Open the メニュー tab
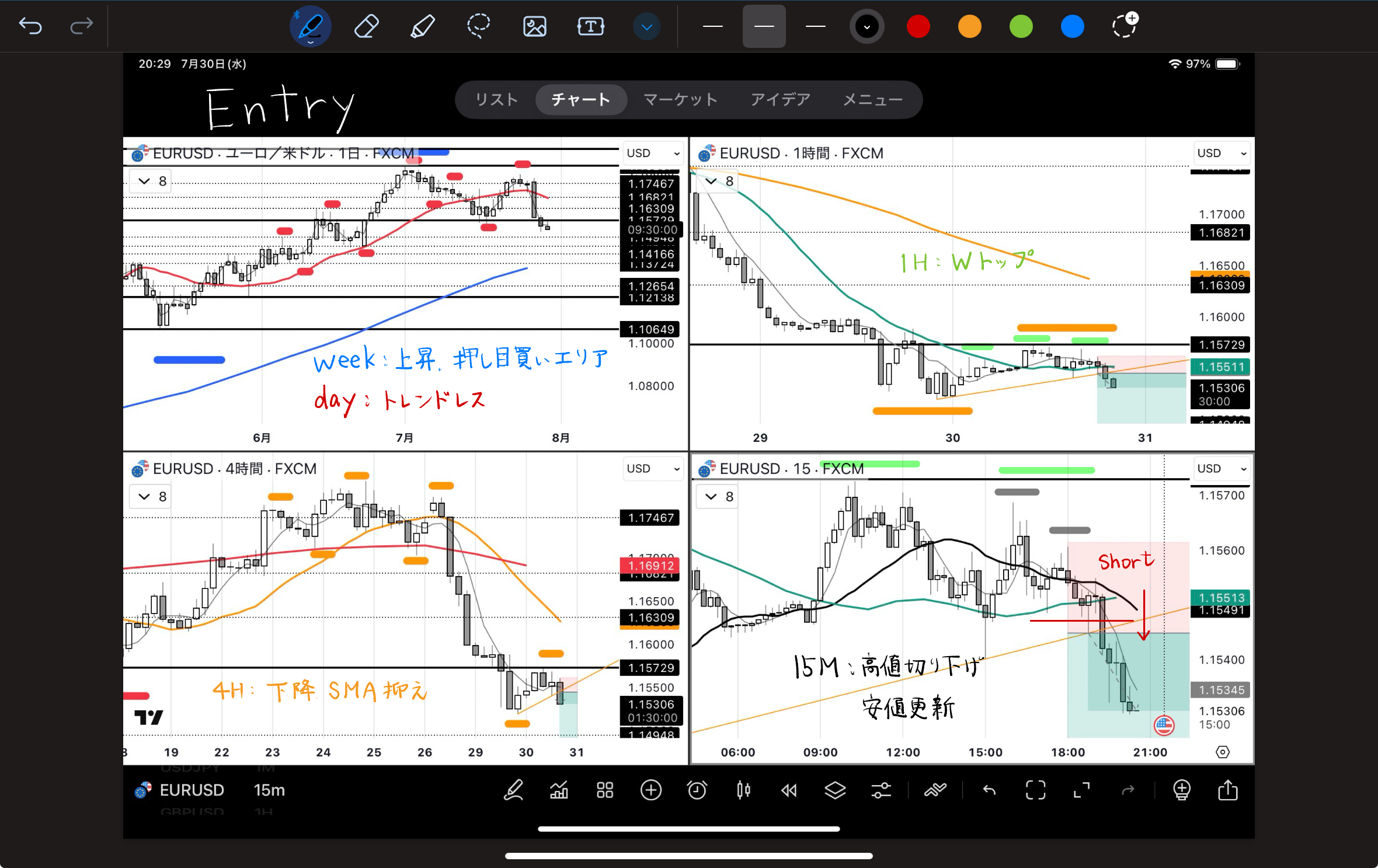 coord(873,100)
